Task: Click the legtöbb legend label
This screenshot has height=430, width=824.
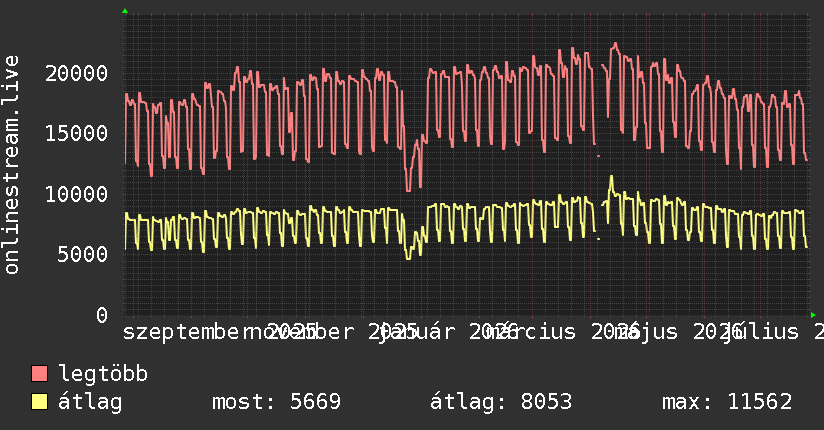Action: [x=103, y=374]
